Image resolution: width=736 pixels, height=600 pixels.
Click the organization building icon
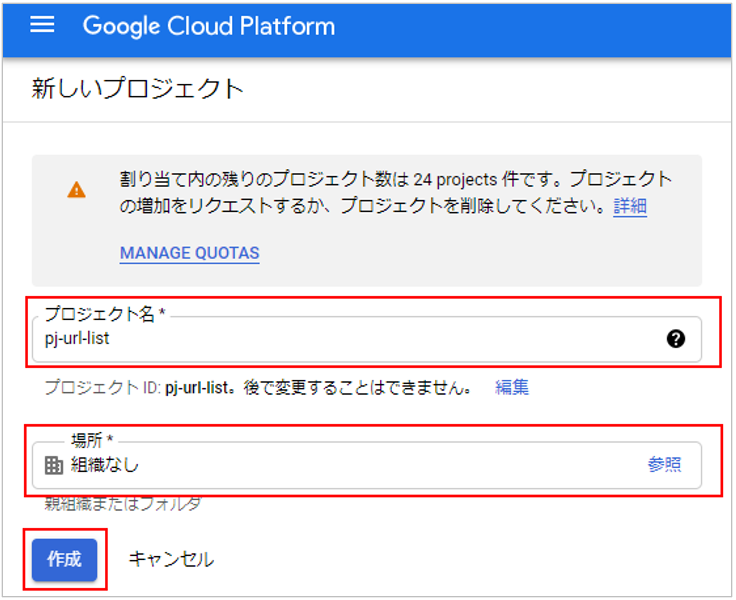tap(54, 465)
